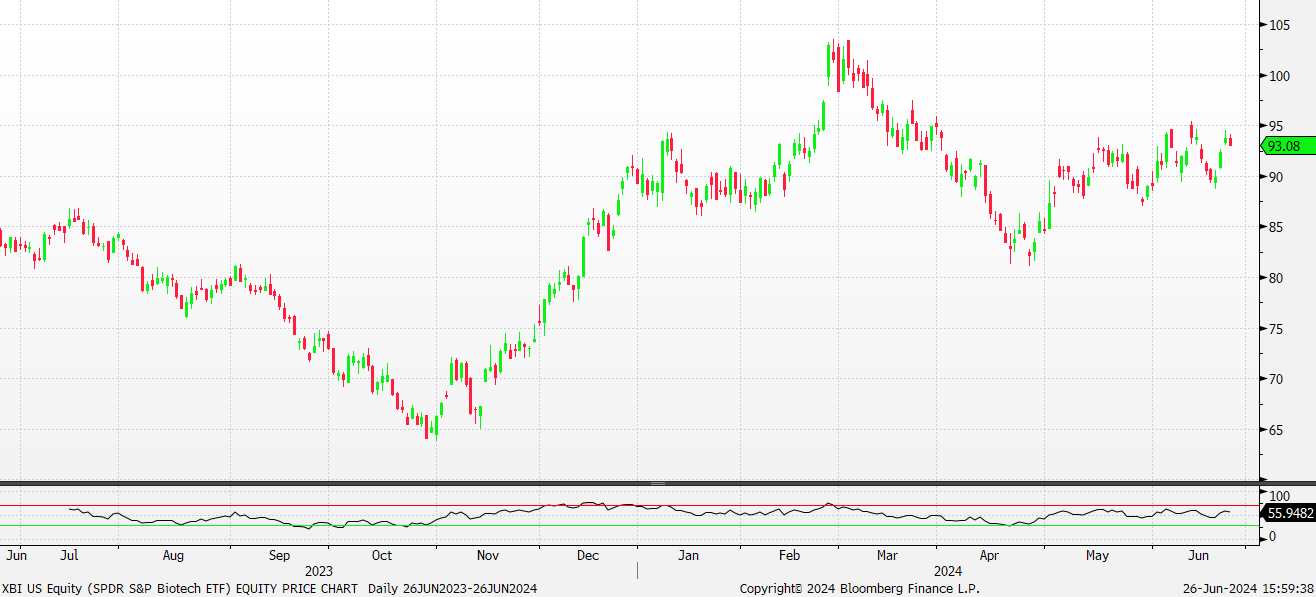Select the 100 label on the price axis

tap(1279, 76)
